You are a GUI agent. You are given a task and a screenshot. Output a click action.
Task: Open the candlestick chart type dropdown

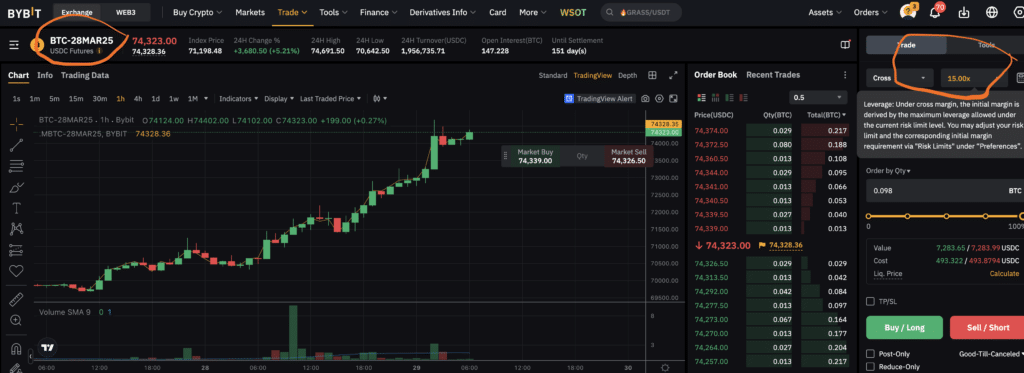click(x=380, y=99)
